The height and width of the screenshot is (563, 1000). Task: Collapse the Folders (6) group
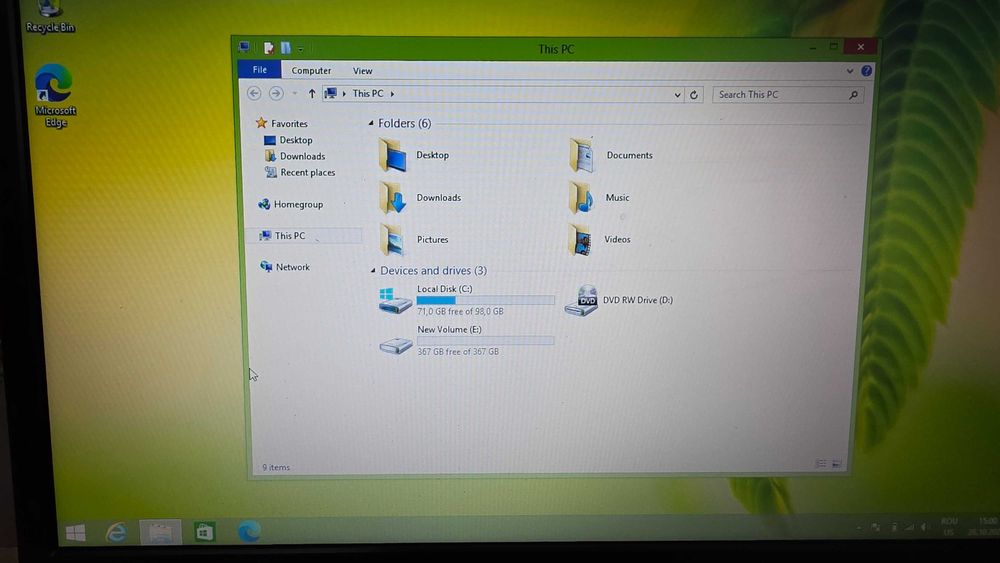tap(371, 123)
